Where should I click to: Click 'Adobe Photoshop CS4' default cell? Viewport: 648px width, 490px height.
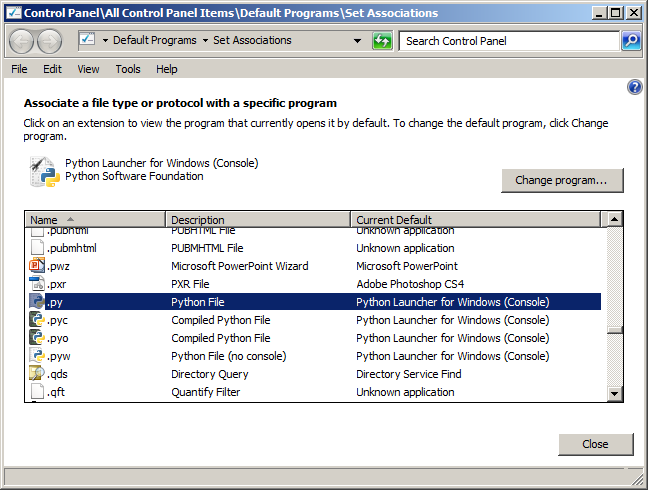coord(410,284)
